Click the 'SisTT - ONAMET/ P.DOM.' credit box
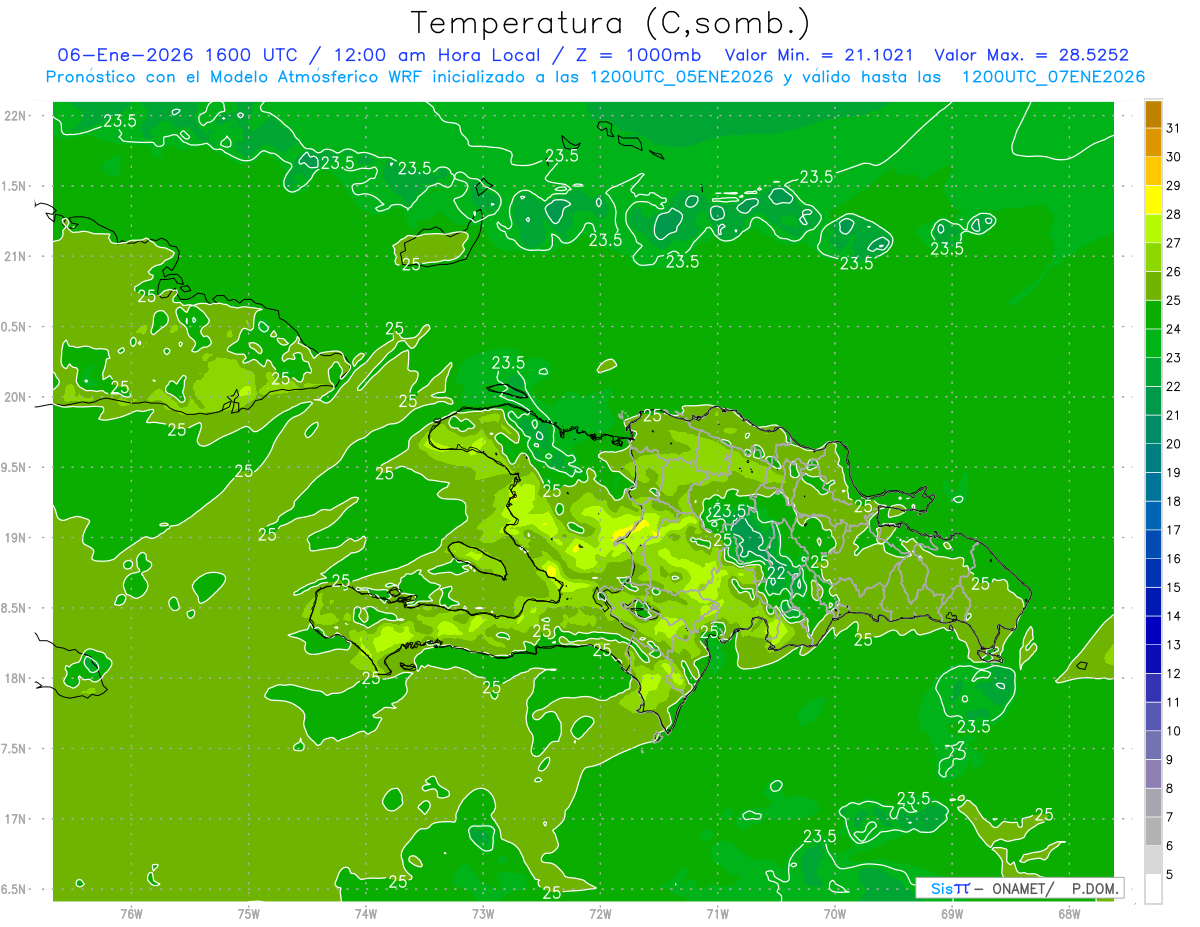The width and height of the screenshot is (1200, 927). pyautogui.click(x=1020, y=888)
